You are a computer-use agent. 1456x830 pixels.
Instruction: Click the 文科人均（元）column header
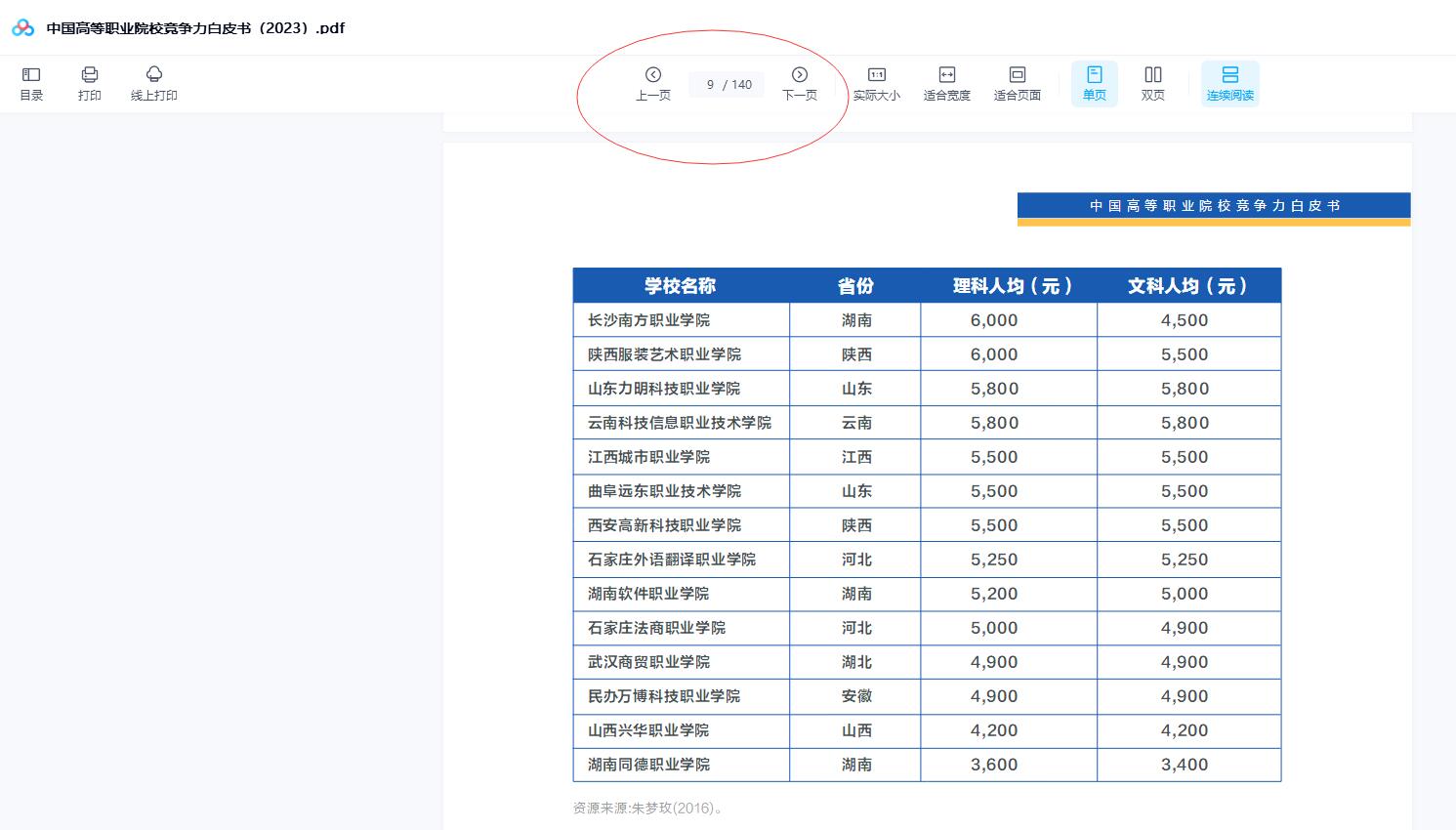click(x=1187, y=286)
